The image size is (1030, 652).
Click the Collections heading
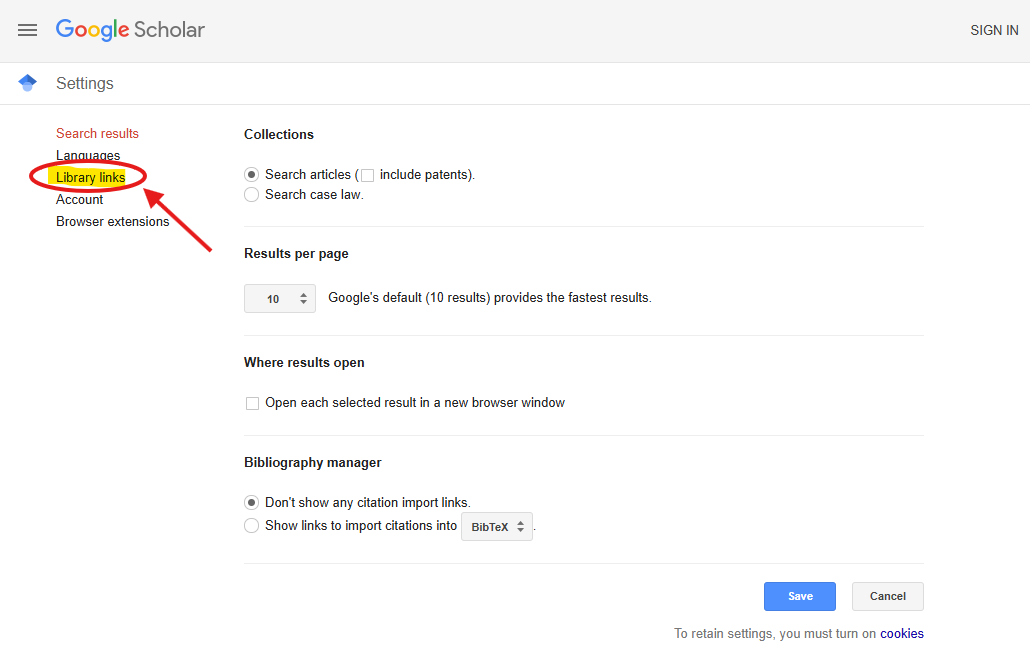(x=279, y=134)
